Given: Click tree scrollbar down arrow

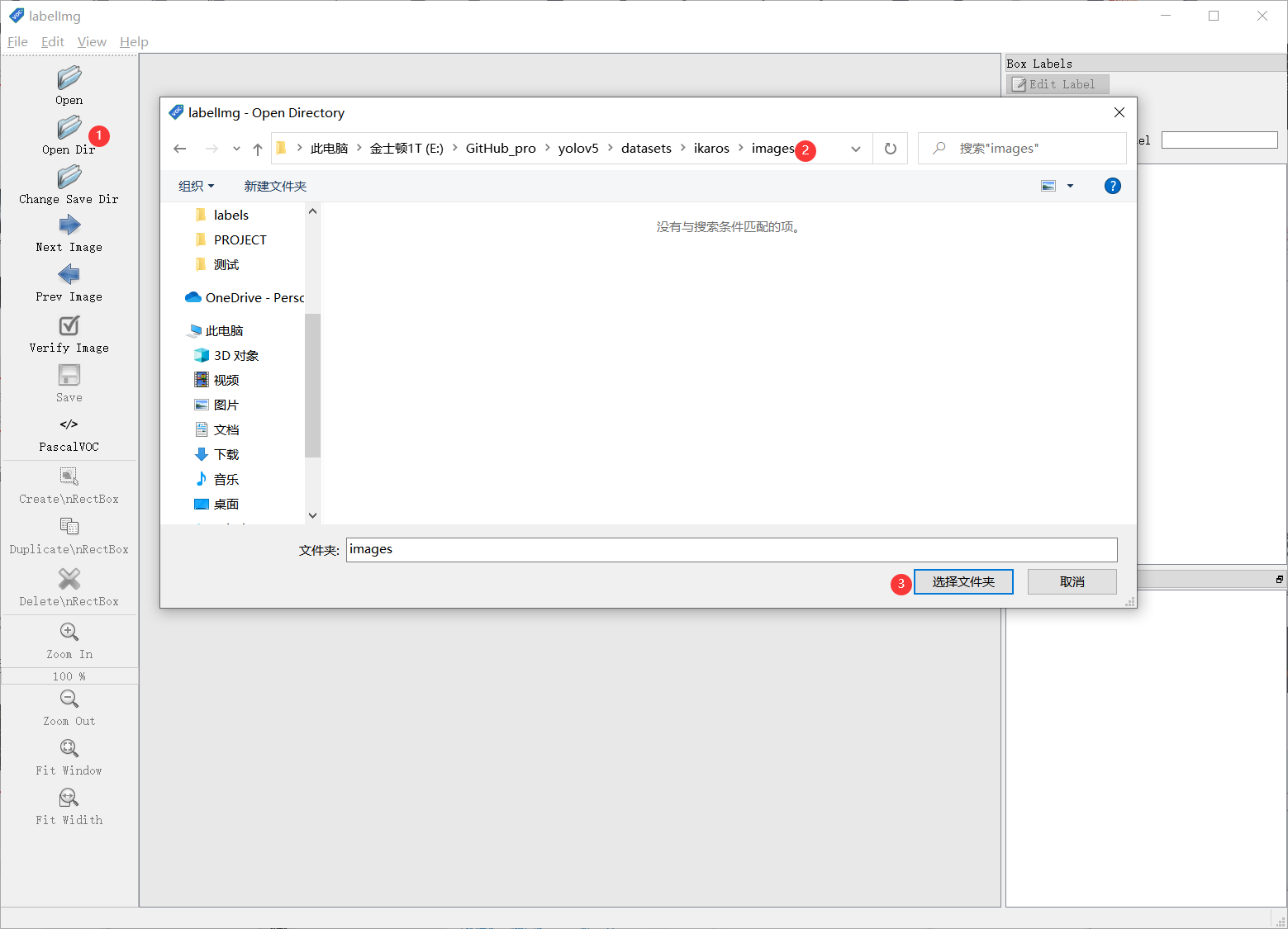Looking at the screenshot, I should 312,515.
